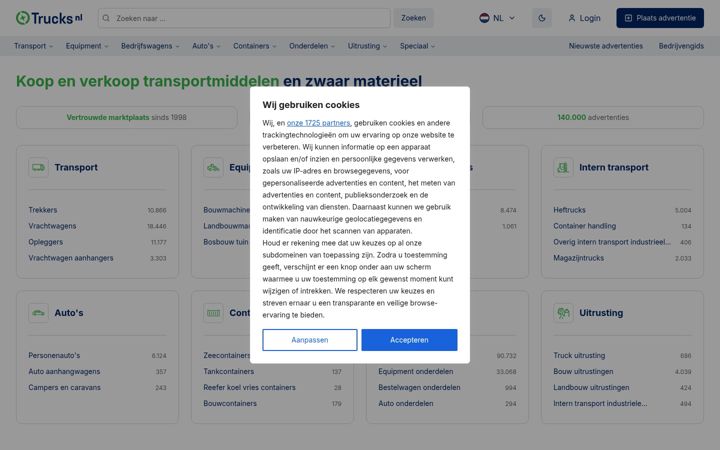
Task: Open the Personenauto's listing
Action: [x=54, y=355]
